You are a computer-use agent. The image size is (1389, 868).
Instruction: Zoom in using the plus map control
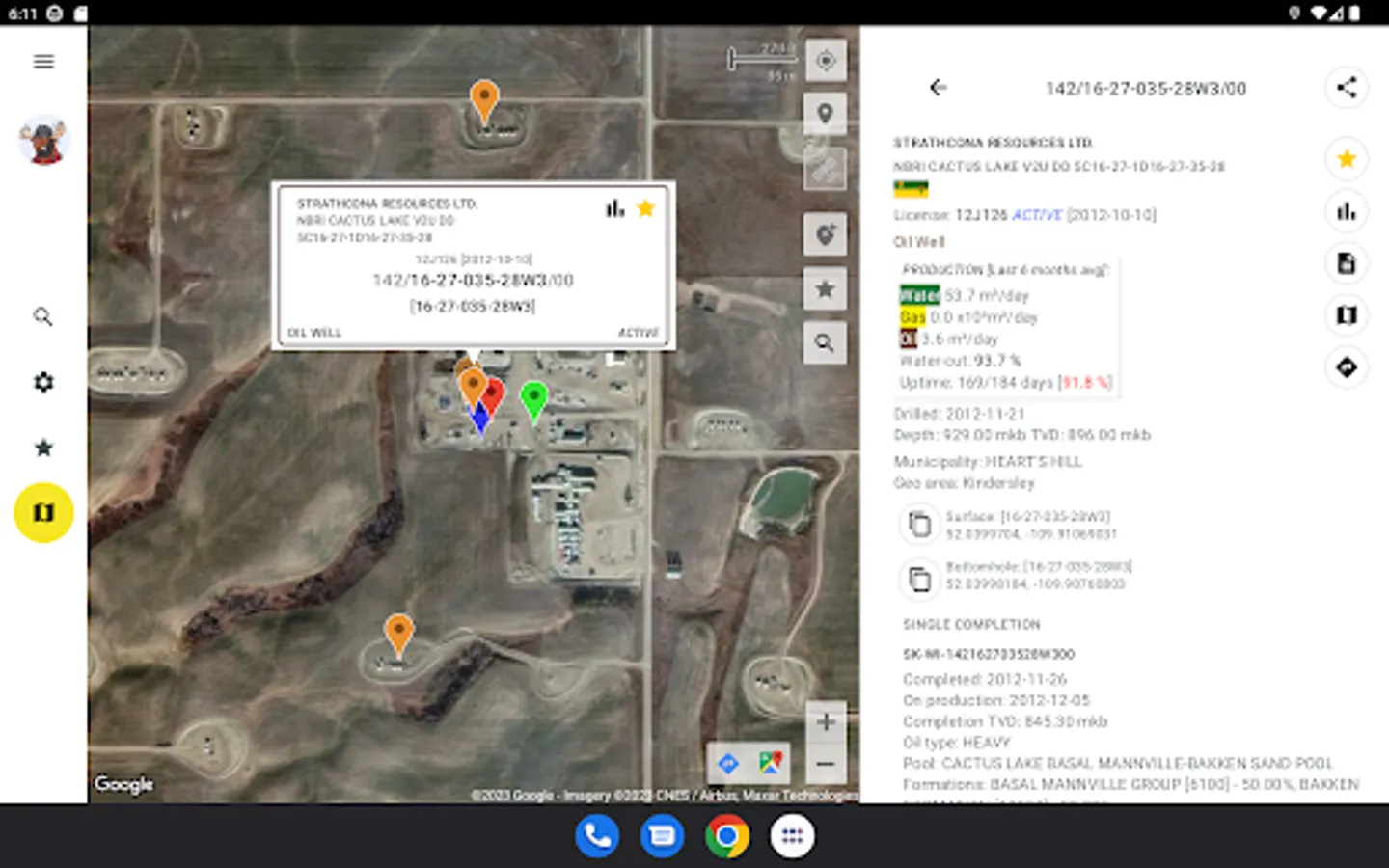pyautogui.click(x=825, y=720)
